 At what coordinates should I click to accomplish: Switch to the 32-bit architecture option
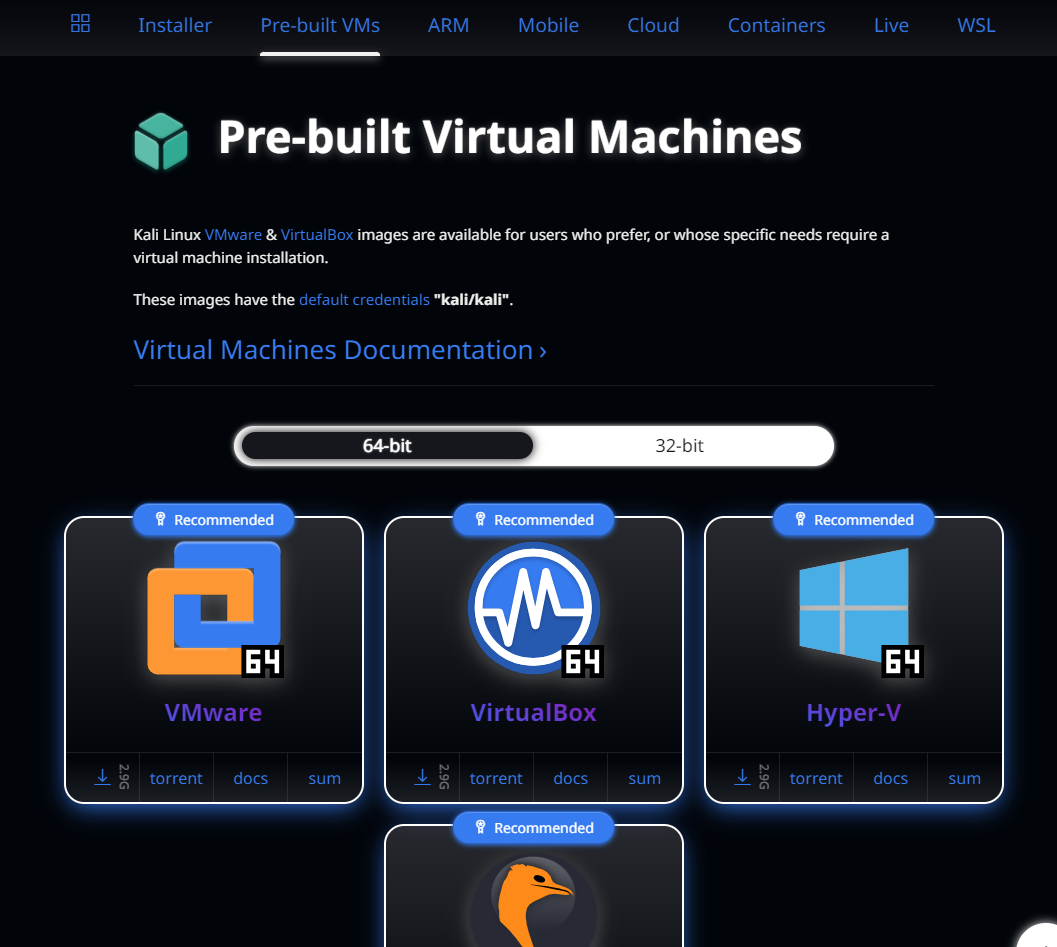pyautogui.click(x=680, y=446)
